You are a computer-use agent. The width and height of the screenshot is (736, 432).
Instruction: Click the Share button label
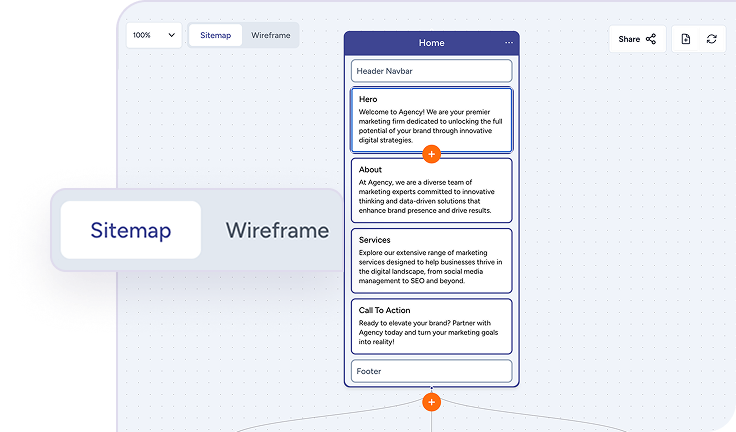click(x=629, y=39)
